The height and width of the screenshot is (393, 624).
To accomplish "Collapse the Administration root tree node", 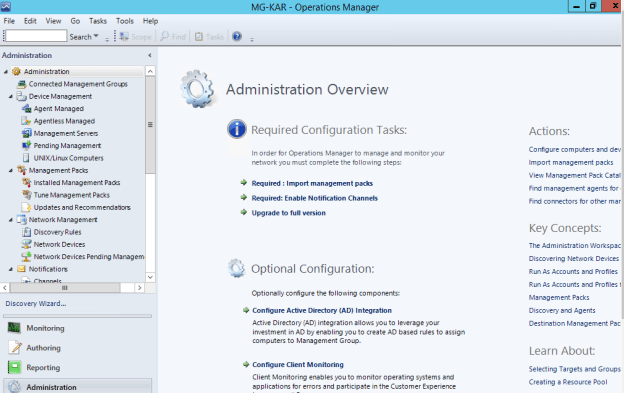I will point(6,72).
